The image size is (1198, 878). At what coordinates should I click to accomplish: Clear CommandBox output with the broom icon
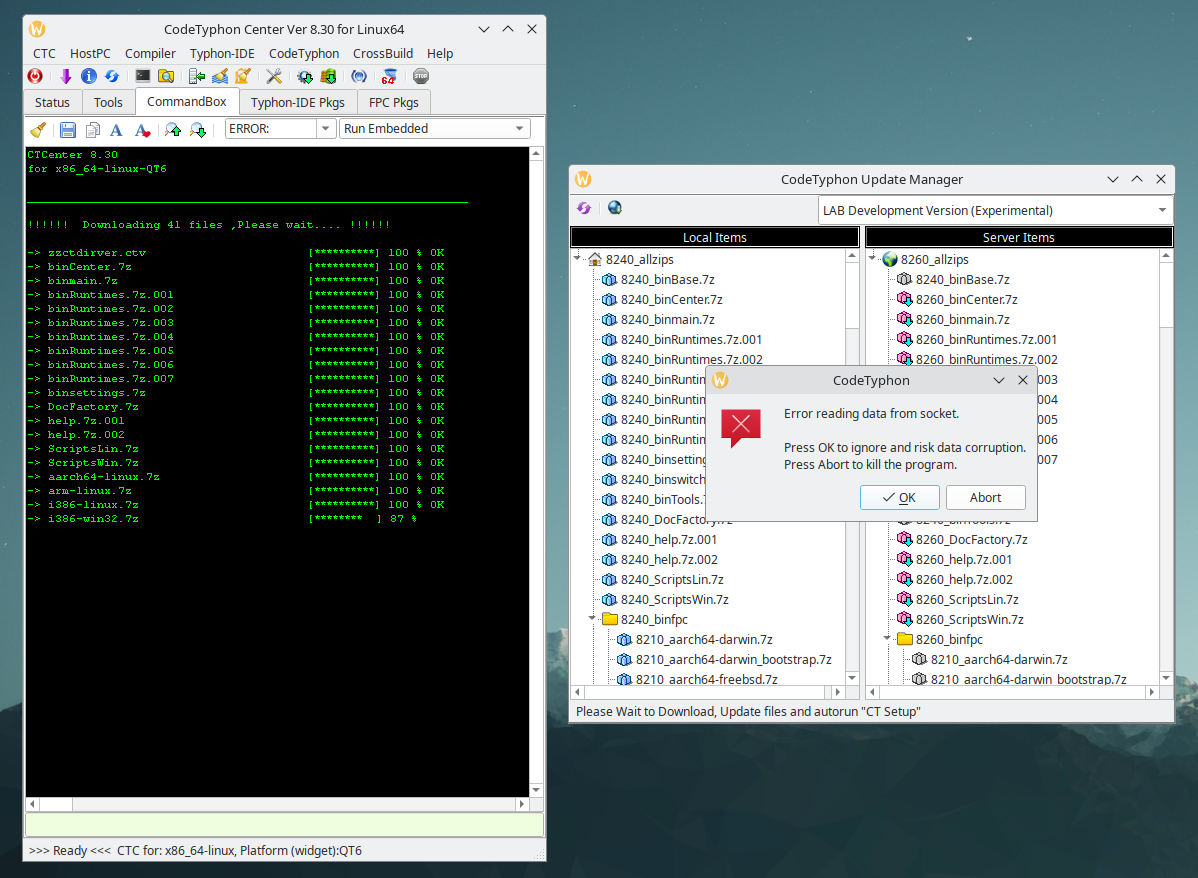(38, 129)
